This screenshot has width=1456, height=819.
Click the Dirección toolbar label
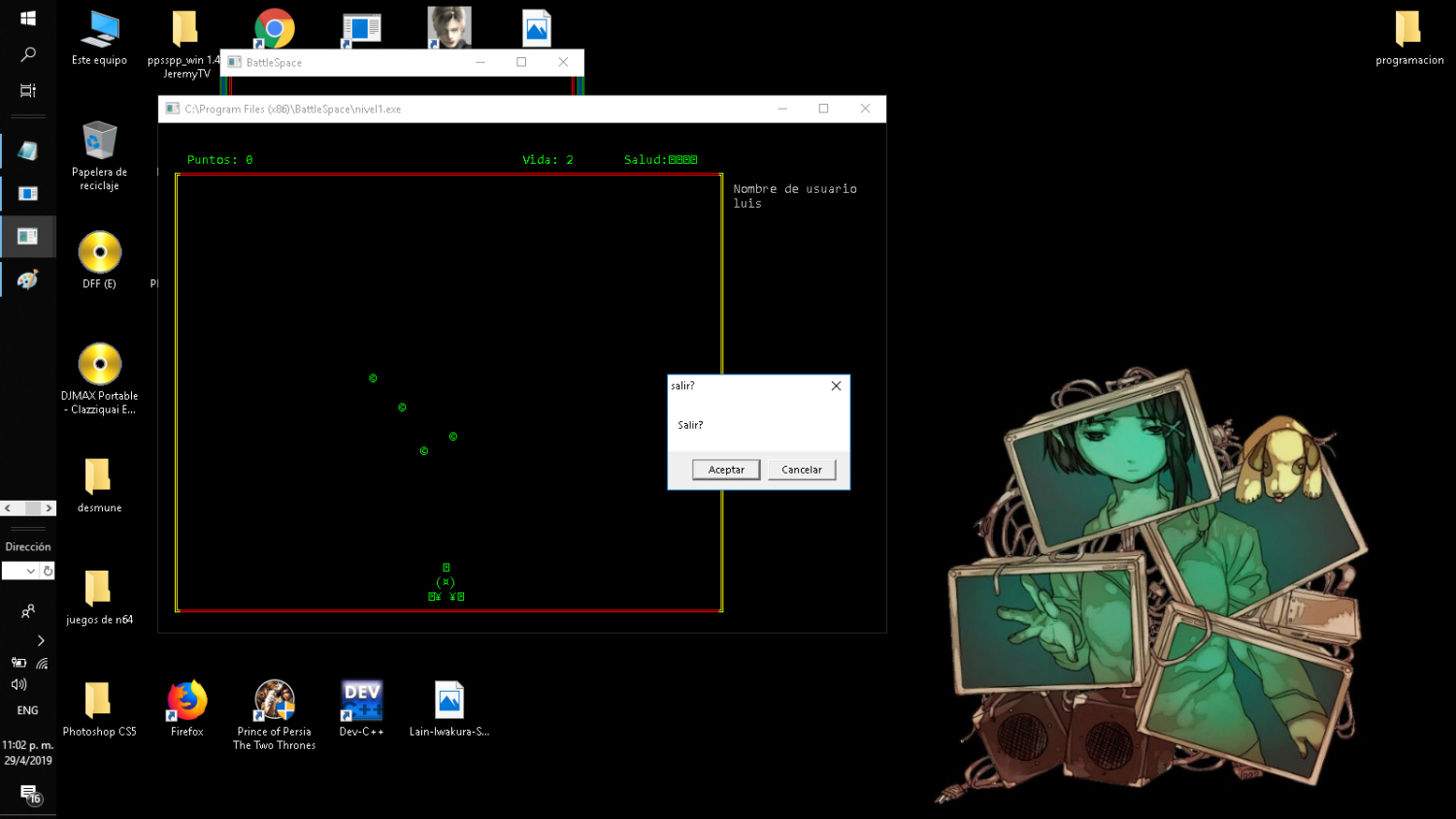(x=28, y=547)
